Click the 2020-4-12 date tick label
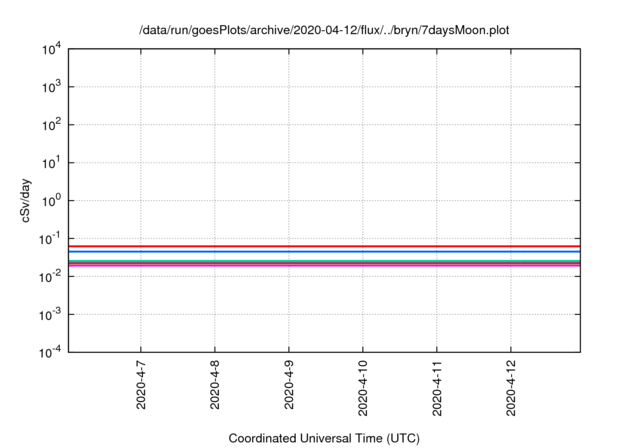Viewport: 640px width, 448px height. tap(511, 388)
